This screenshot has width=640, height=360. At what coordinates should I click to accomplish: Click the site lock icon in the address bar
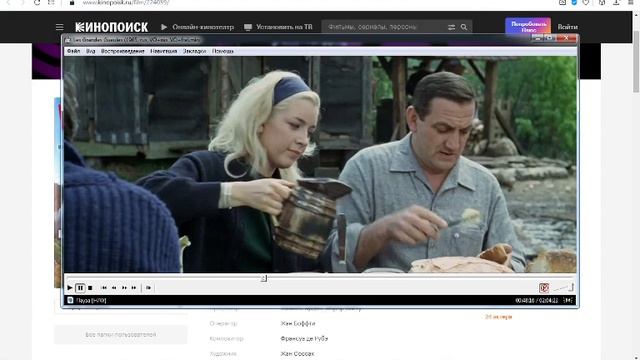pos(72,2)
